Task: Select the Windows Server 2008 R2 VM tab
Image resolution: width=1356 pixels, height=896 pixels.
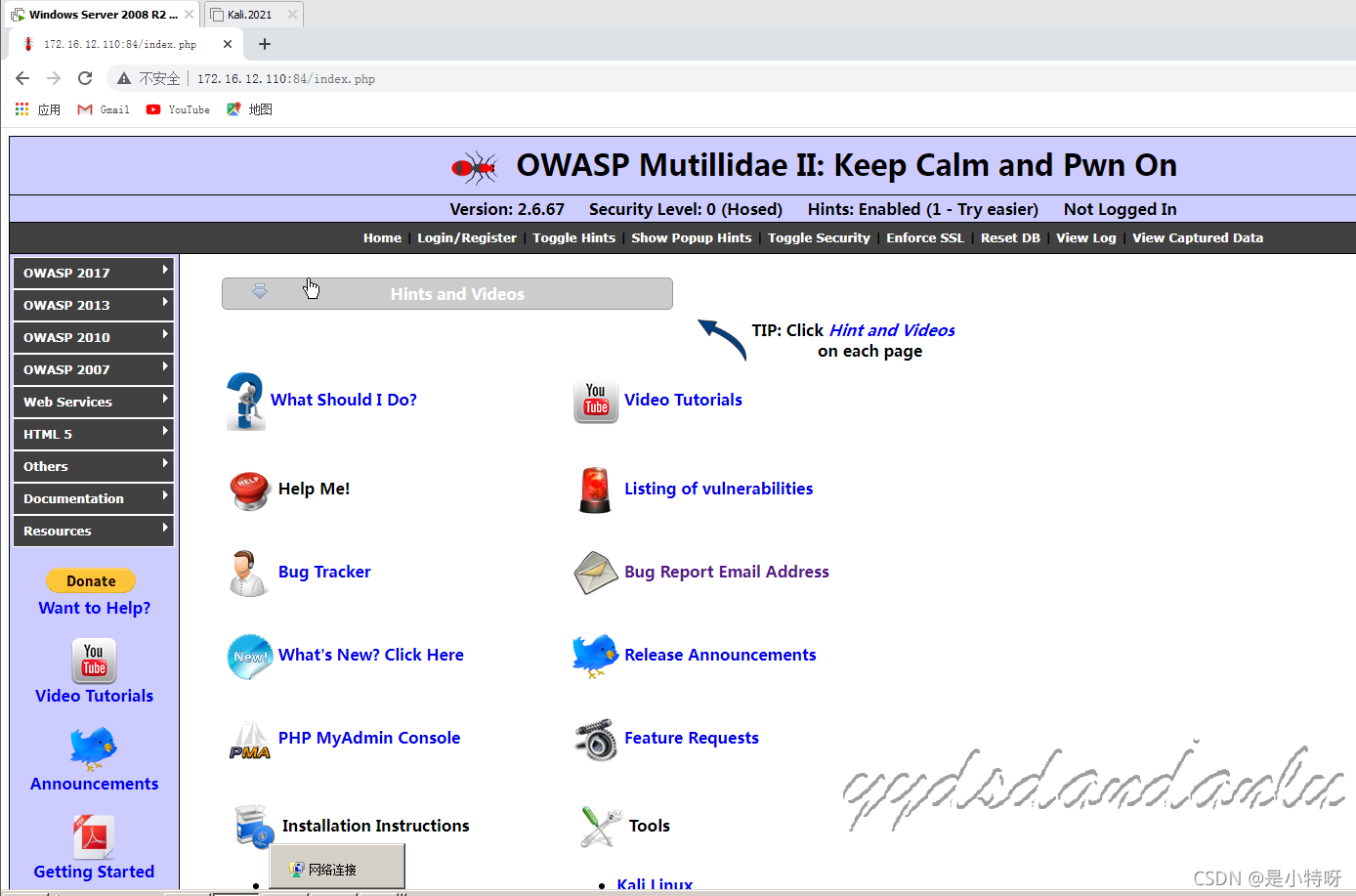Action: point(102,15)
